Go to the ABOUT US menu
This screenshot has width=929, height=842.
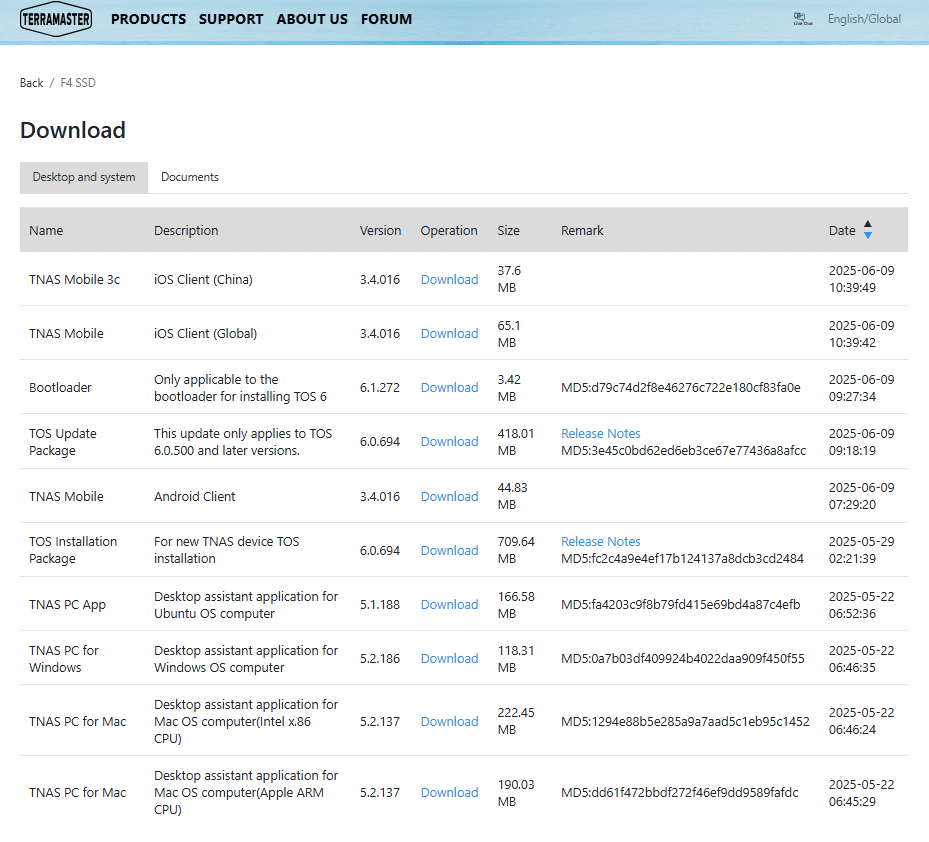[x=312, y=19]
